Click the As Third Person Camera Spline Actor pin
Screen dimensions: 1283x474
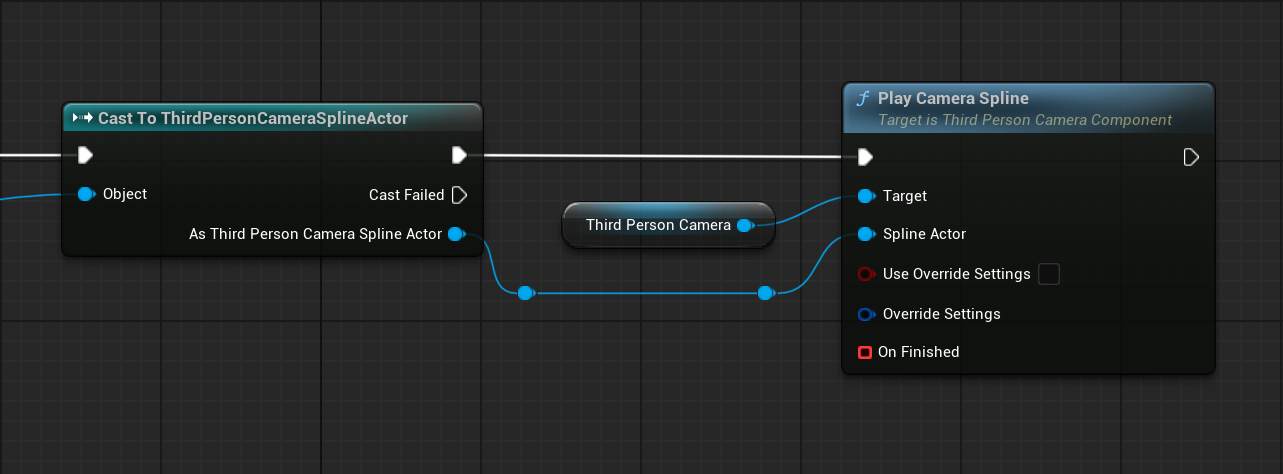click(x=455, y=234)
